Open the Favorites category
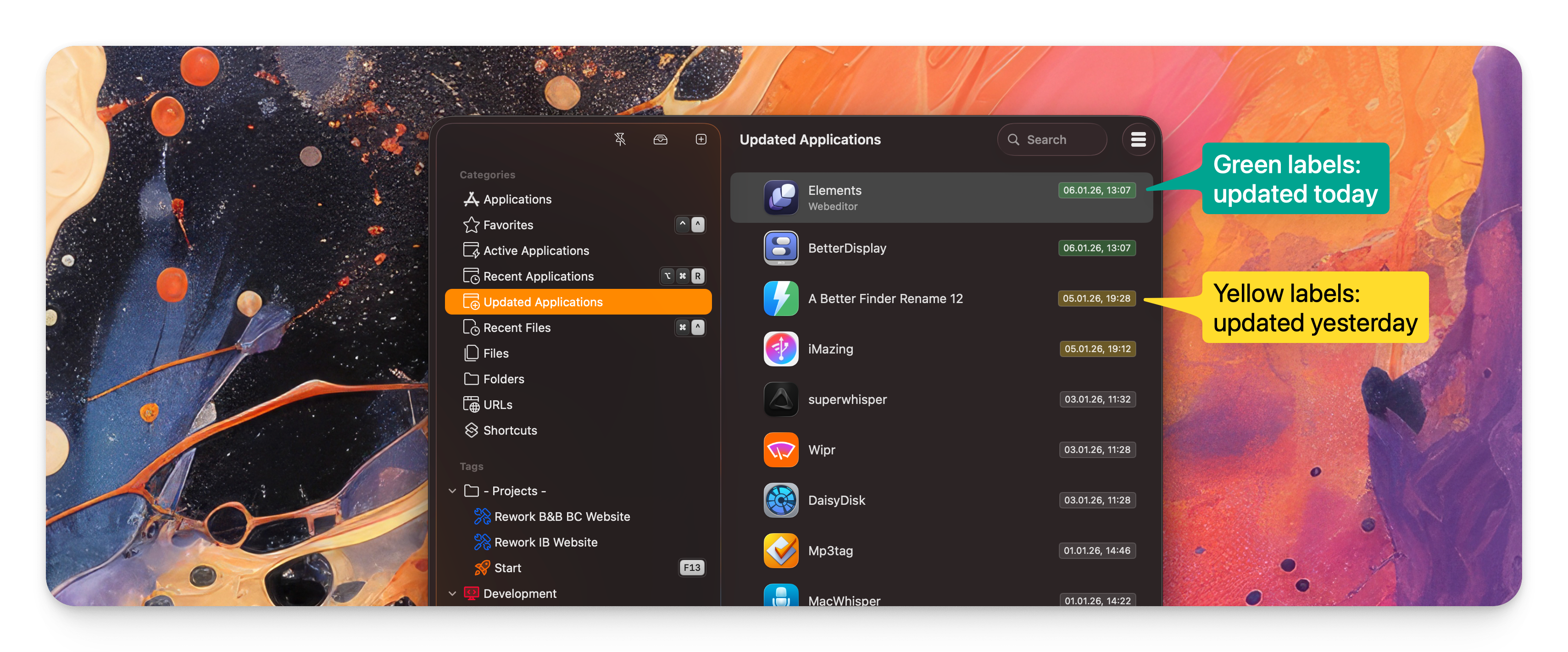The height and width of the screenshot is (652, 1568). click(508, 224)
